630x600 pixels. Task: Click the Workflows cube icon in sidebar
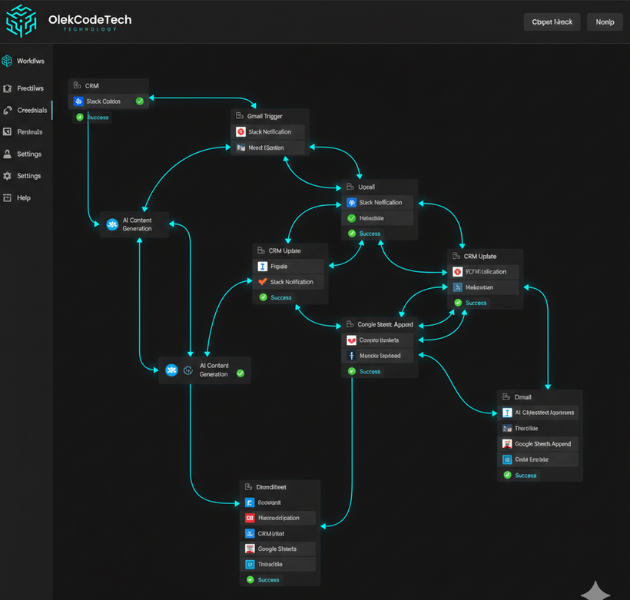[7, 61]
